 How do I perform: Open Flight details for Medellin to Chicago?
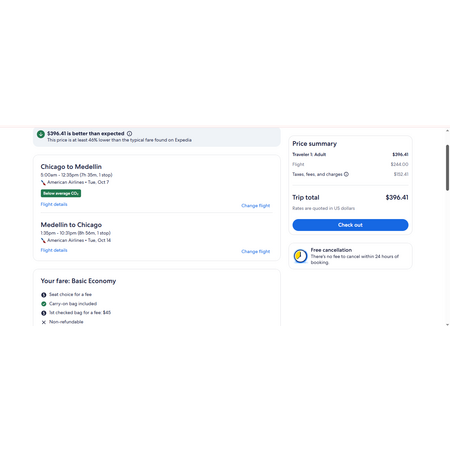point(54,250)
